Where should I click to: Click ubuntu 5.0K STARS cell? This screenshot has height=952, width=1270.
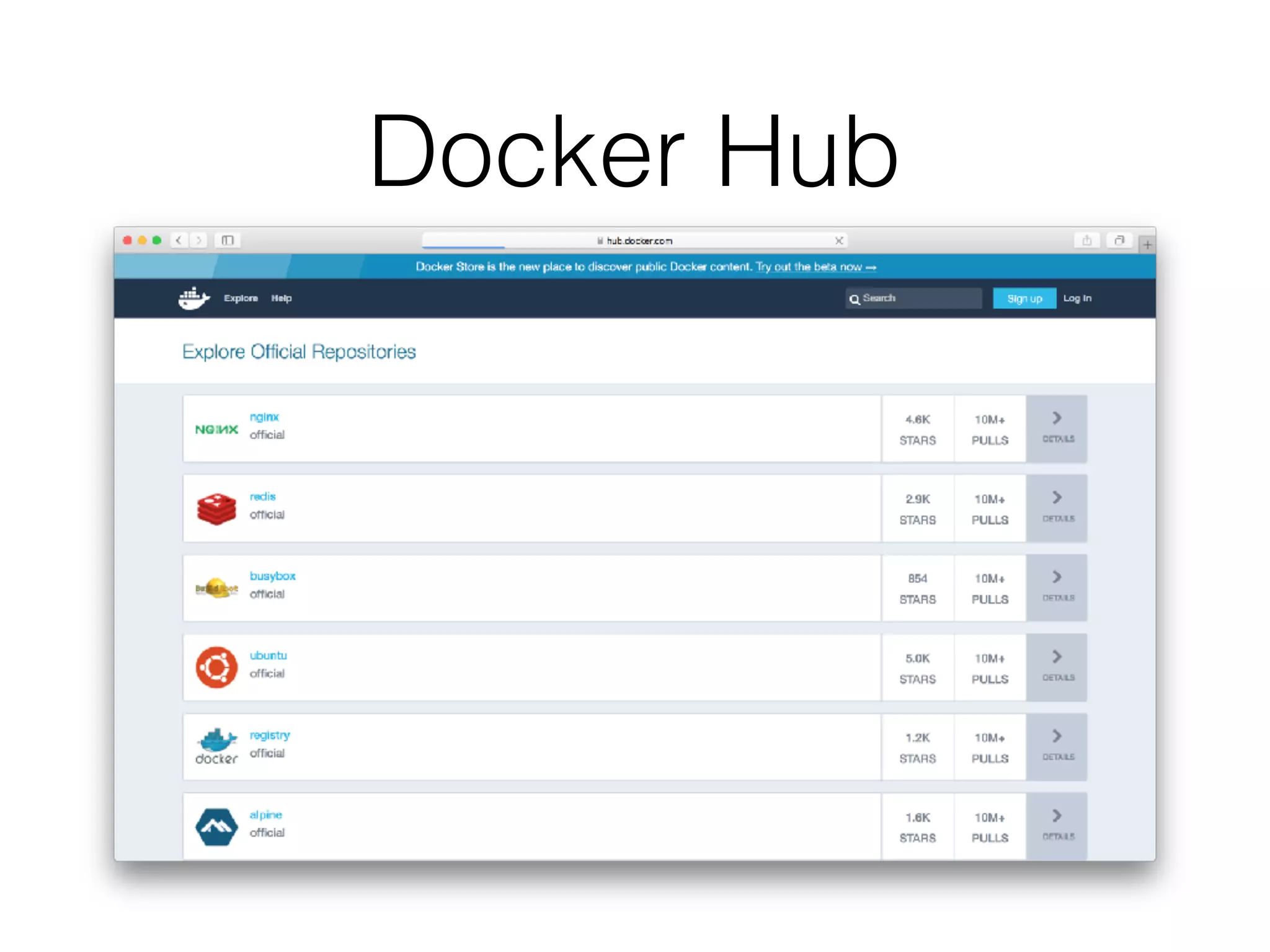coord(918,668)
